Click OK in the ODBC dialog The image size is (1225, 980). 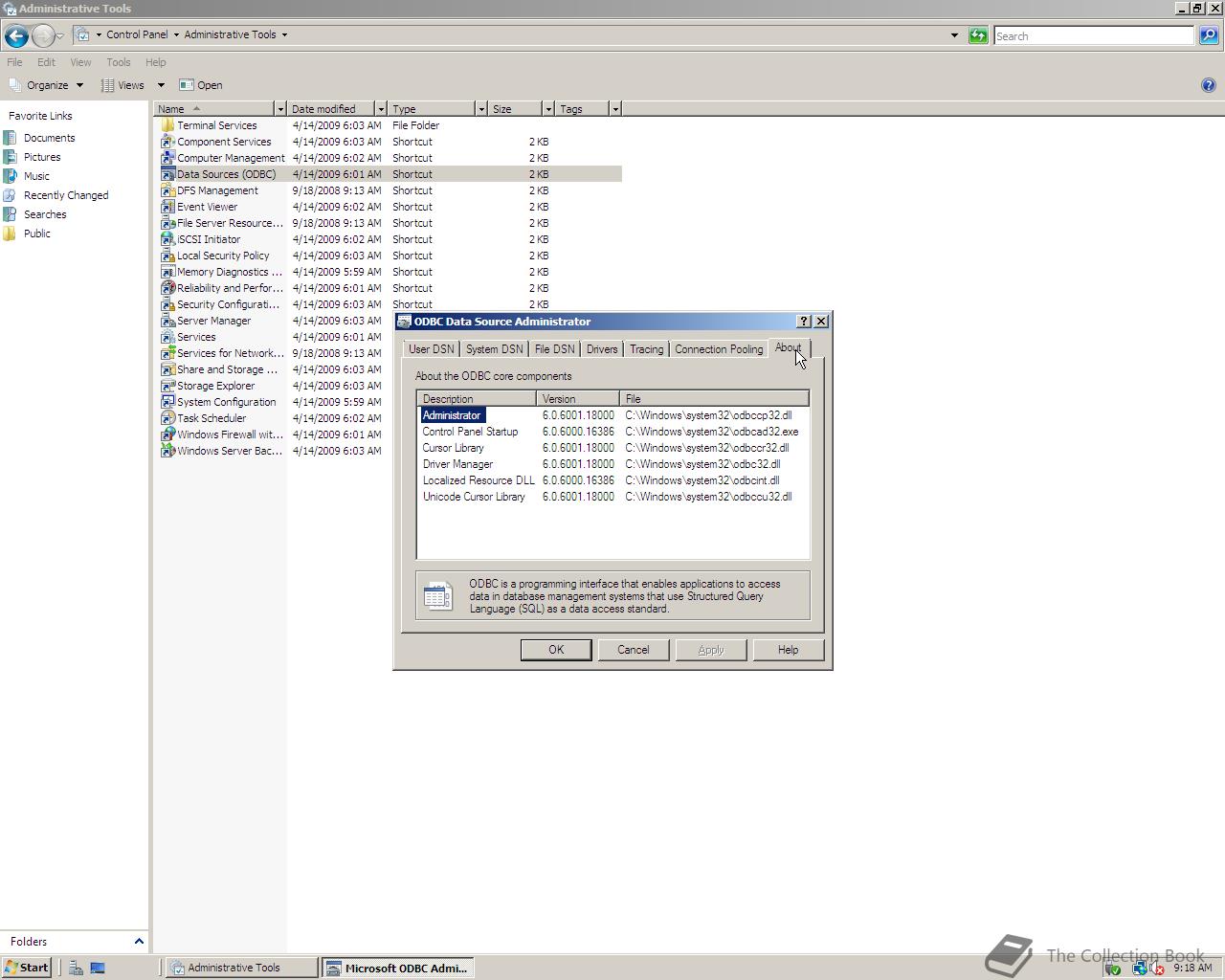click(x=556, y=650)
